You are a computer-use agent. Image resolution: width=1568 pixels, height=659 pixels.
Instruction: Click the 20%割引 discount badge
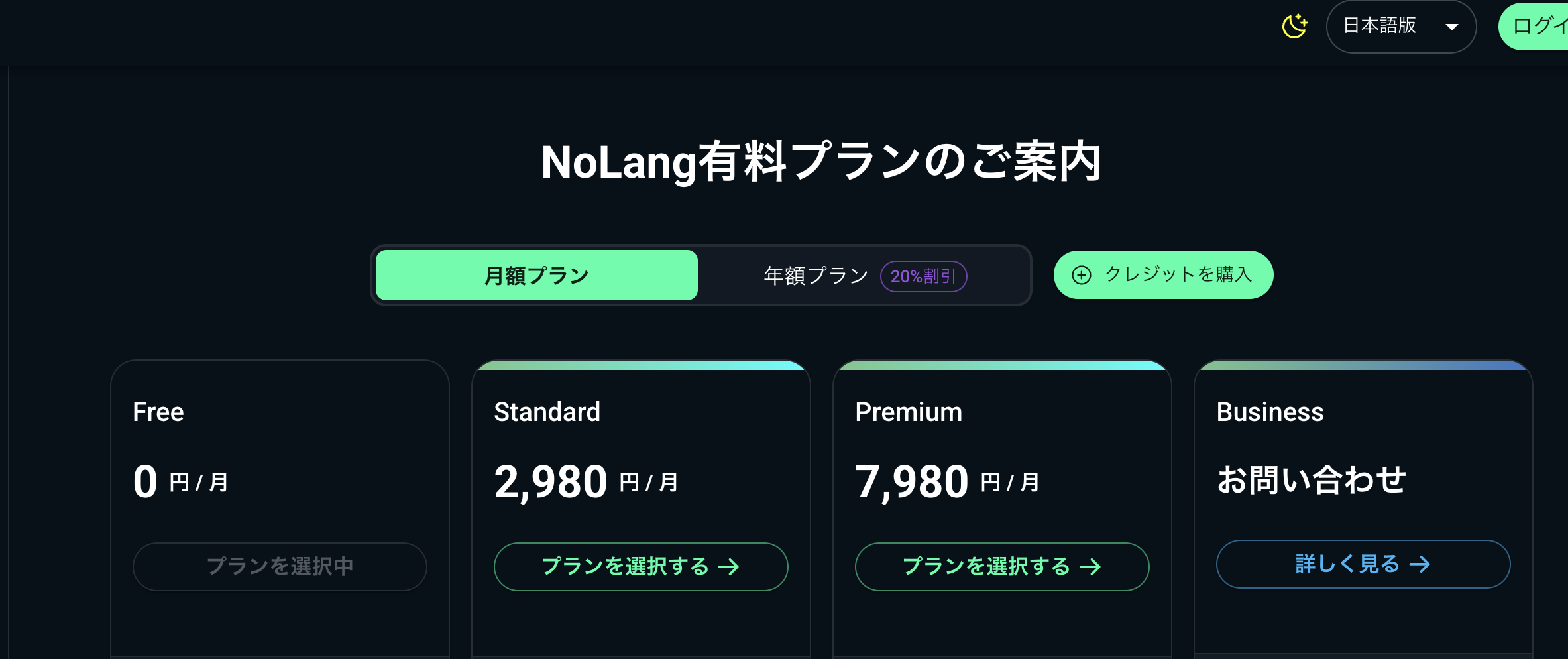tap(923, 276)
